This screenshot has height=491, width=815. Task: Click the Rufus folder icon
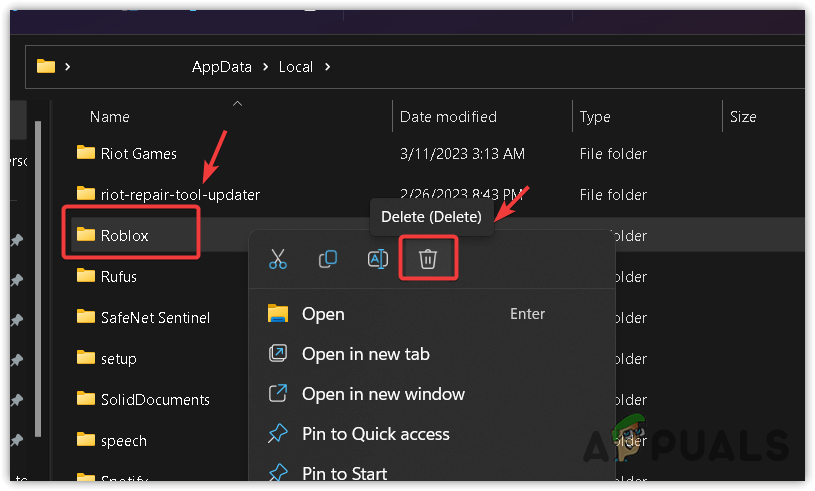tap(85, 276)
